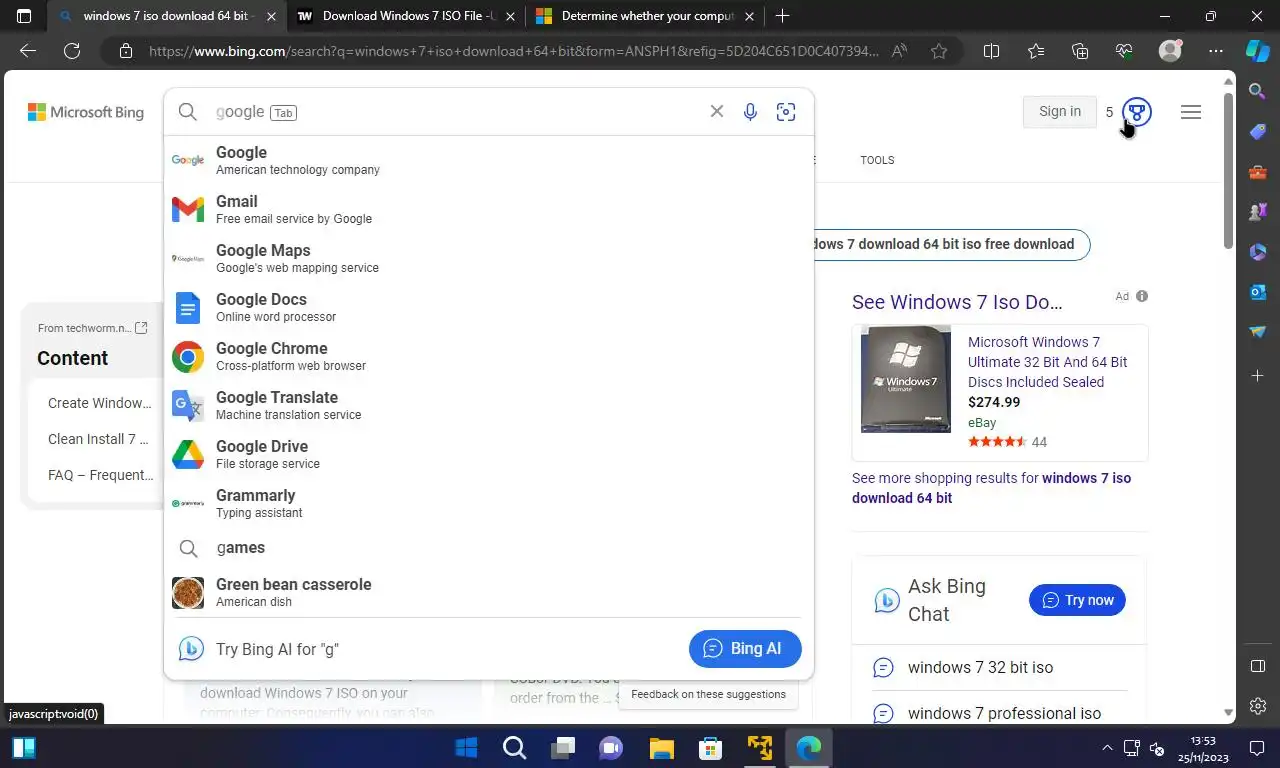This screenshot has height=768, width=1280.
Task: Open Edge profile avatar
Action: 1170,51
